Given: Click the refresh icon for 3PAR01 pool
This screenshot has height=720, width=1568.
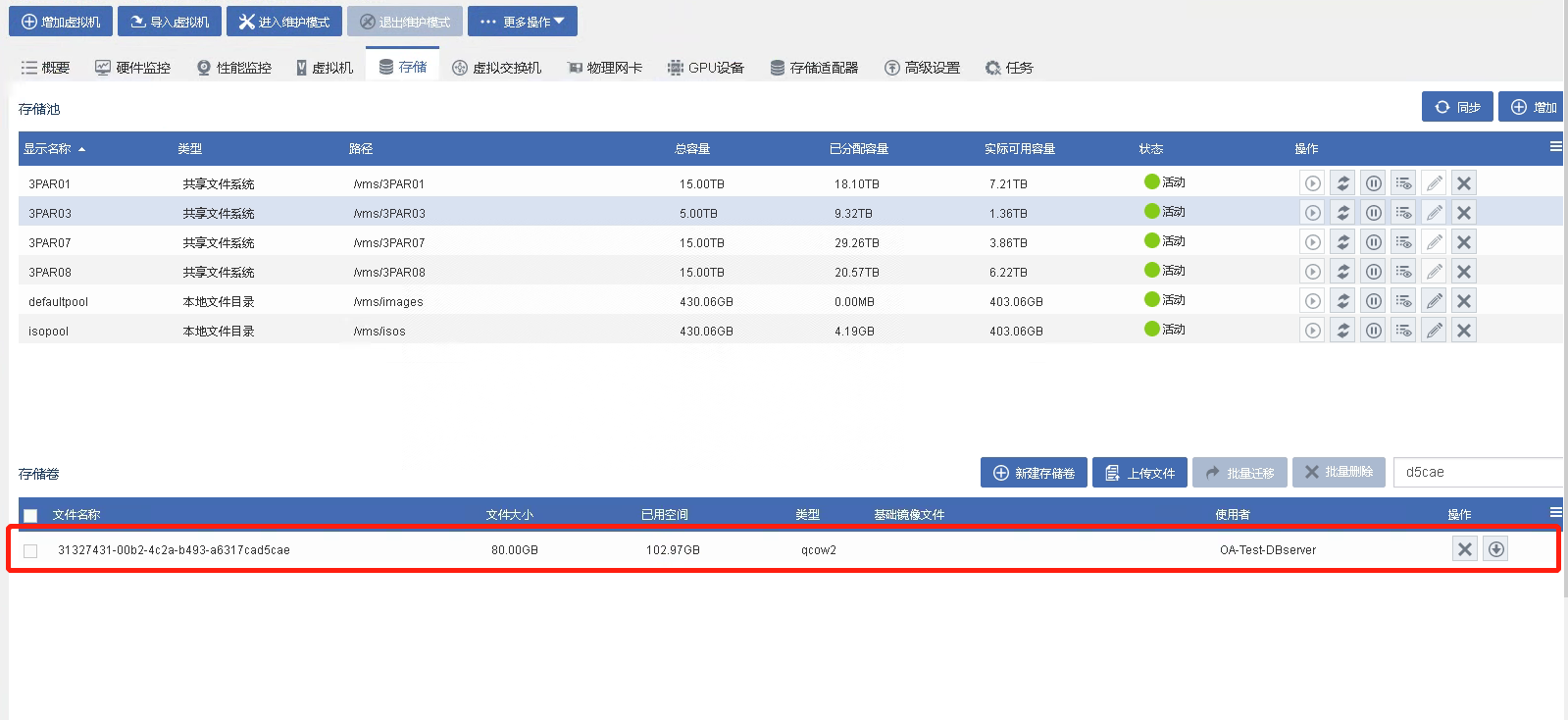Looking at the screenshot, I should pyautogui.click(x=1342, y=183).
